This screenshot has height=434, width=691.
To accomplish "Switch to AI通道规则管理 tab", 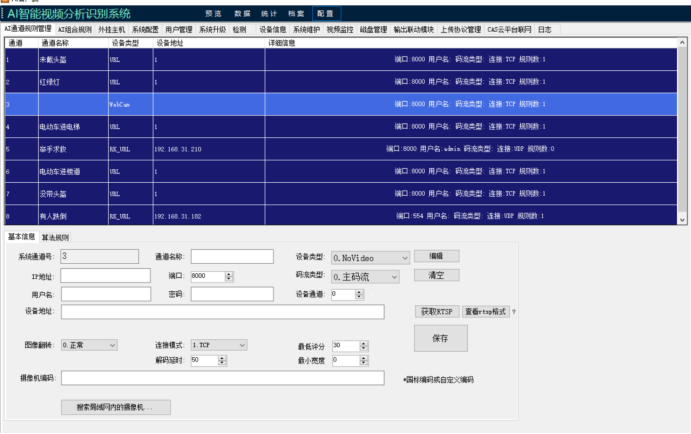I will point(28,29).
